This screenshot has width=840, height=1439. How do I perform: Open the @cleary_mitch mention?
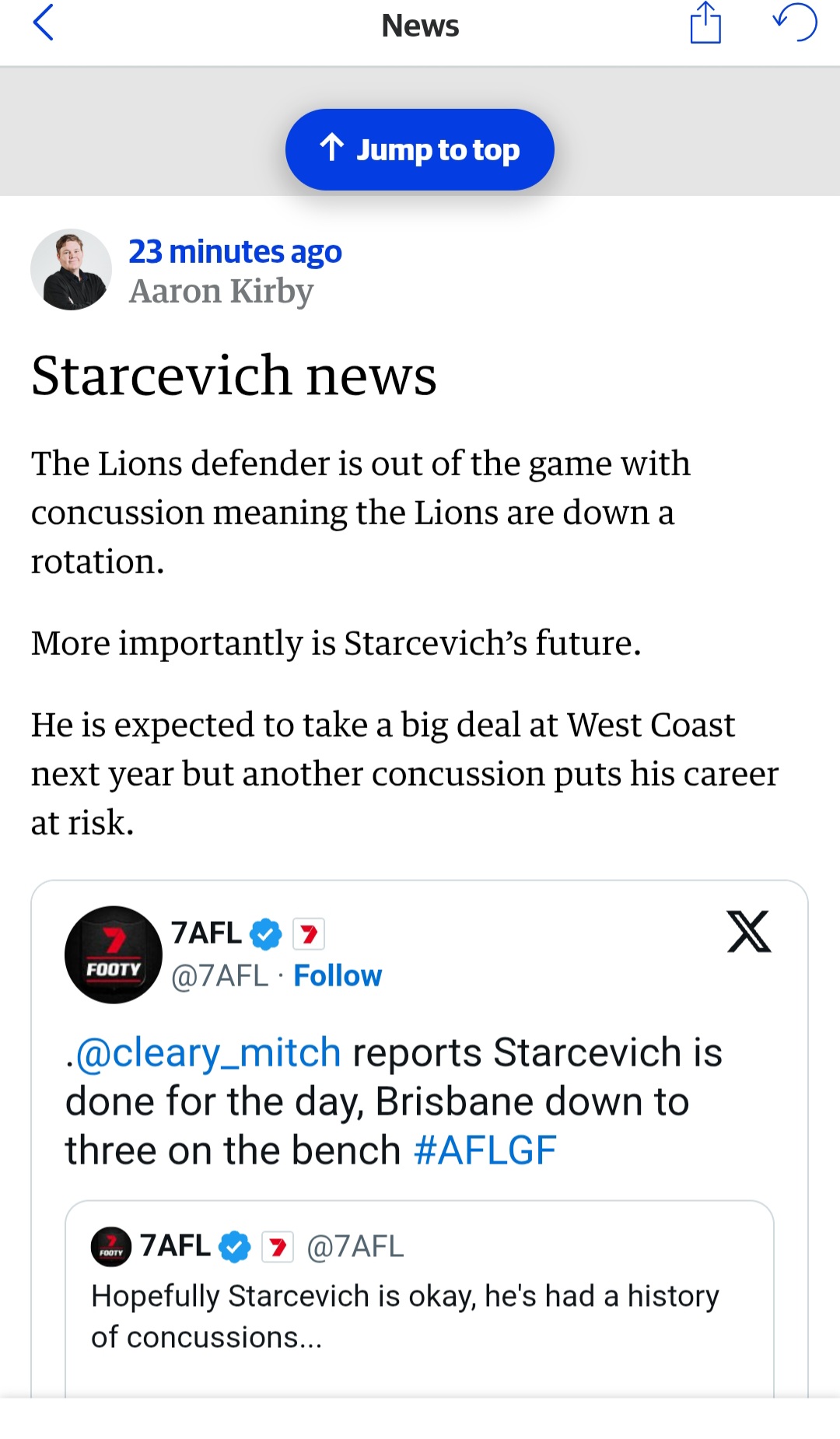(208, 1052)
